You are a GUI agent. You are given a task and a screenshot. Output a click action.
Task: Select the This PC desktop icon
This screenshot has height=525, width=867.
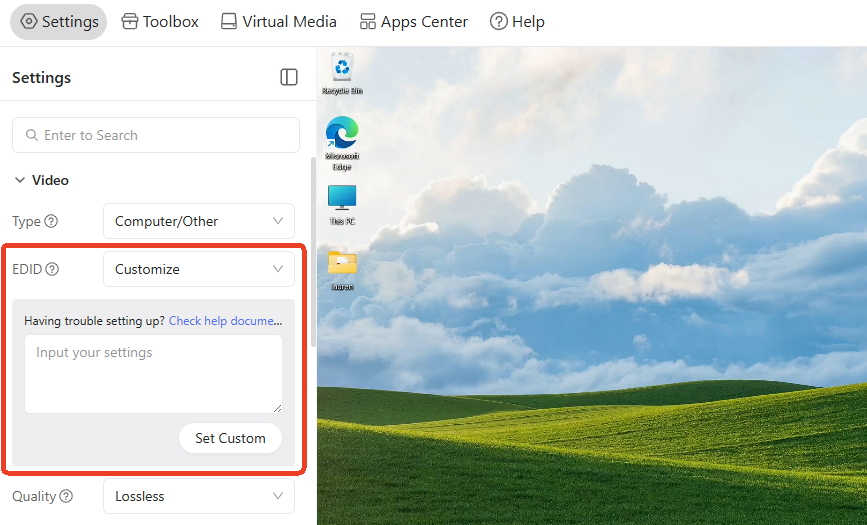coord(342,204)
